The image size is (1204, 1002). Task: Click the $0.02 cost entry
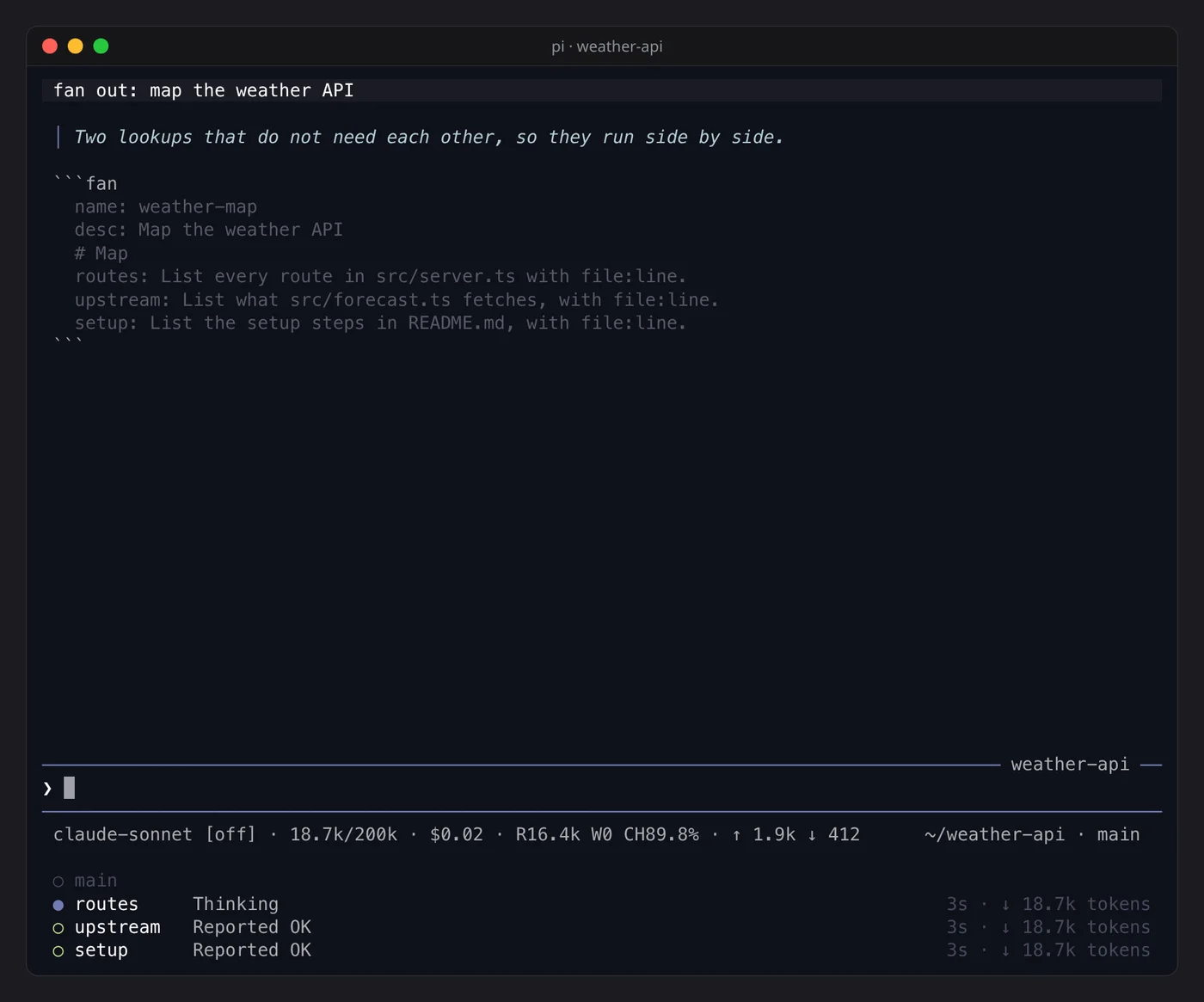pyautogui.click(x=457, y=834)
